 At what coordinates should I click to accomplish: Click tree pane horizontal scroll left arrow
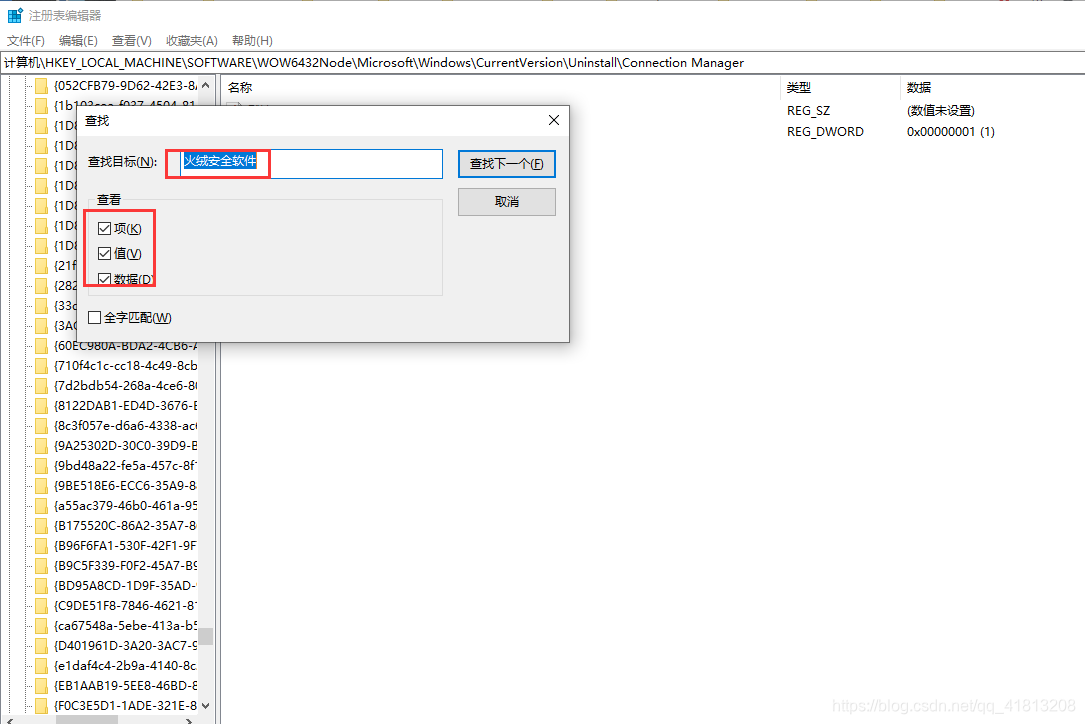[x=10, y=721]
